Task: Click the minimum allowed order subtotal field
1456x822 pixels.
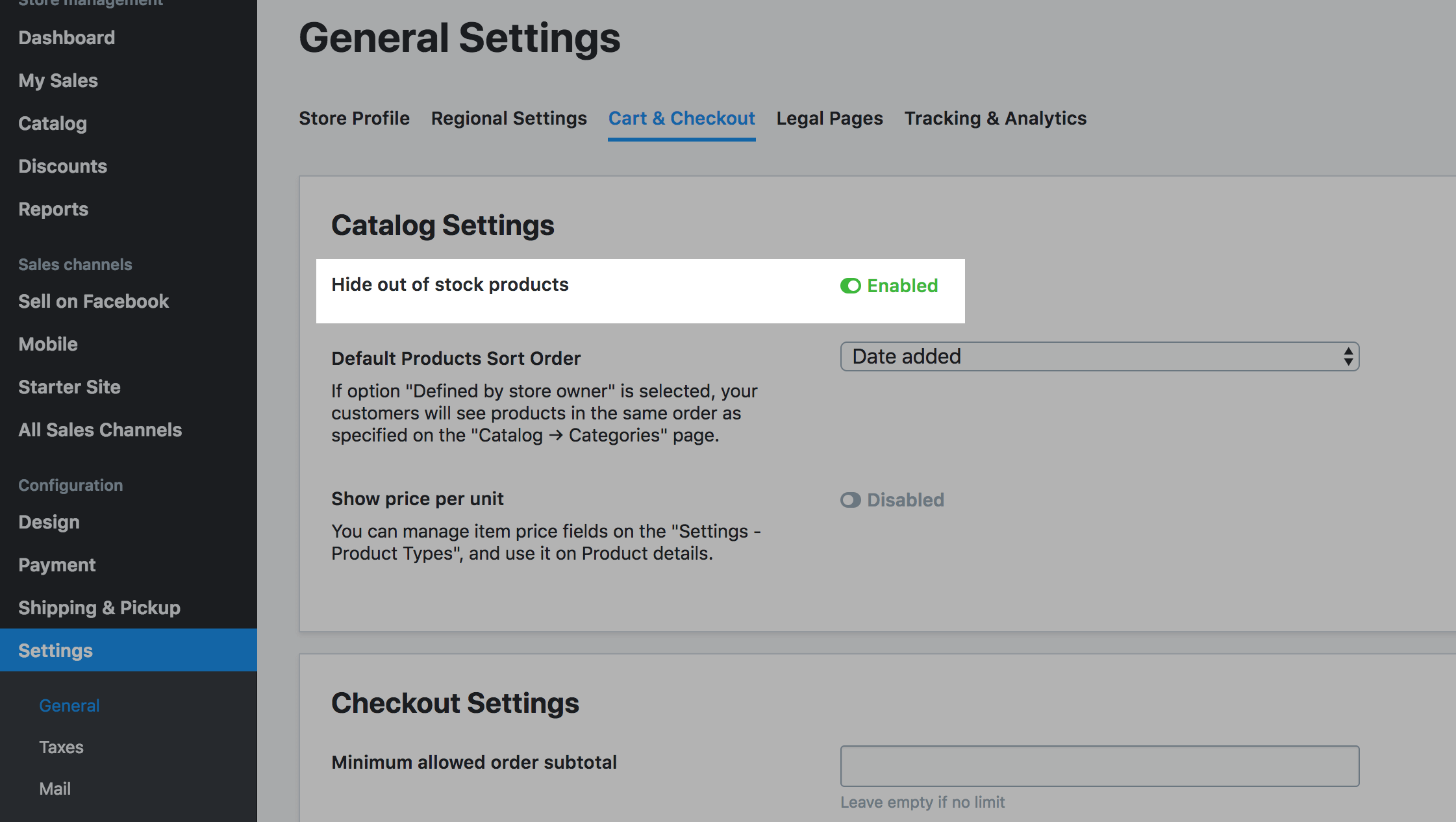Action: (x=1099, y=766)
